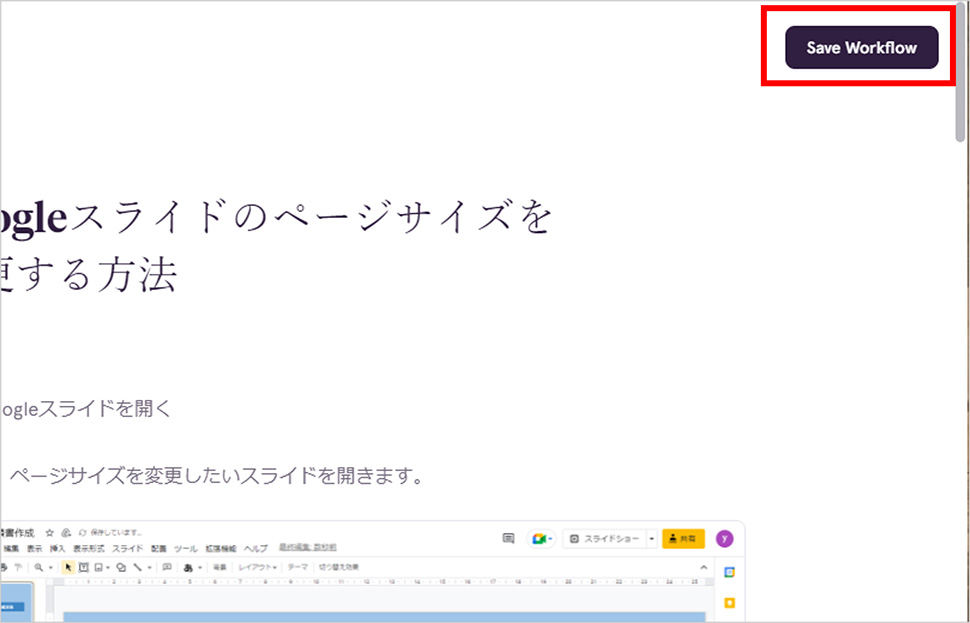Click the zoom magnifier icon
970x623 pixels.
(x=38, y=567)
